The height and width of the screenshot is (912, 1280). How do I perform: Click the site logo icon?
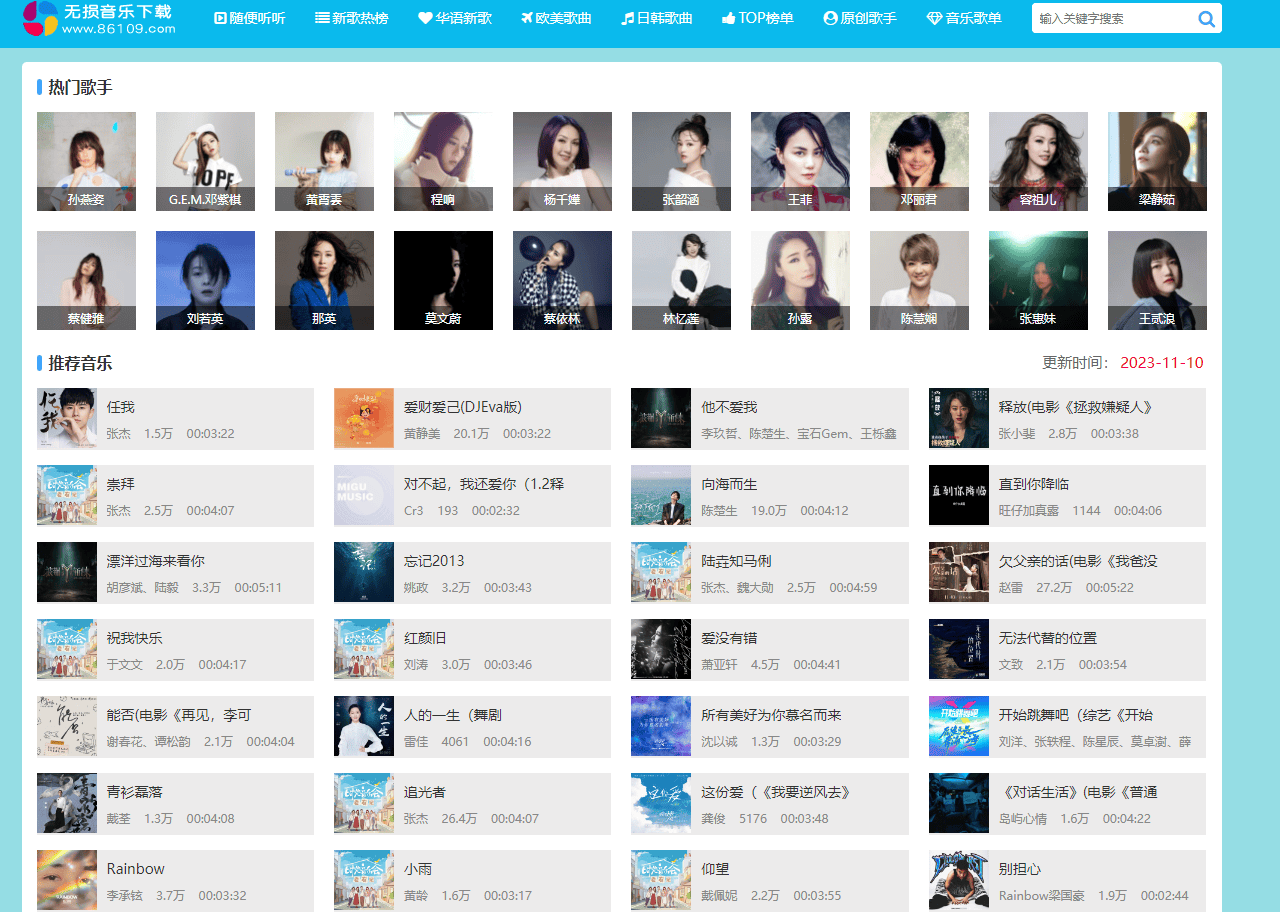click(40, 18)
